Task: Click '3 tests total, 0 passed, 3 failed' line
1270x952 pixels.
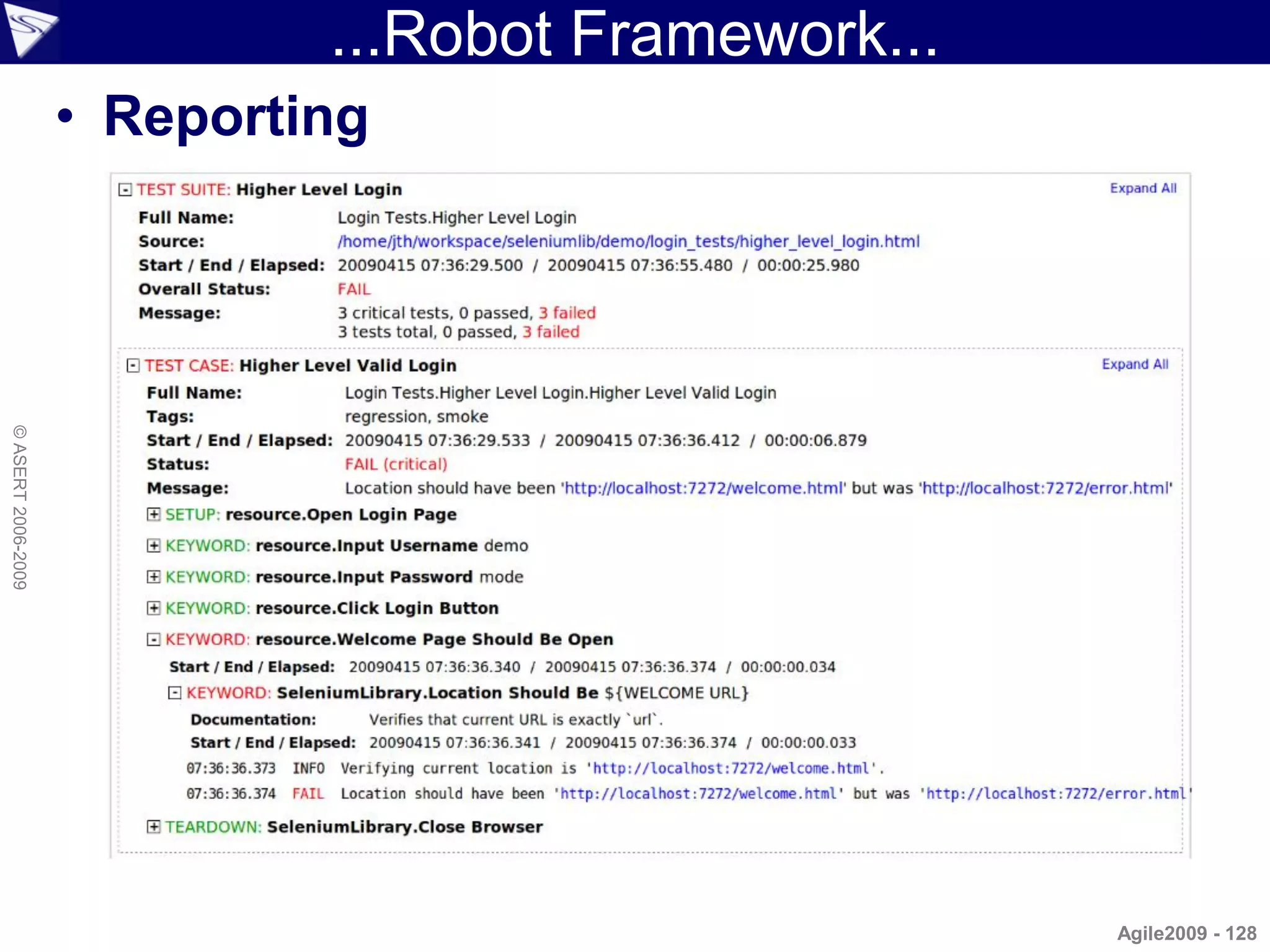Action: (x=458, y=332)
